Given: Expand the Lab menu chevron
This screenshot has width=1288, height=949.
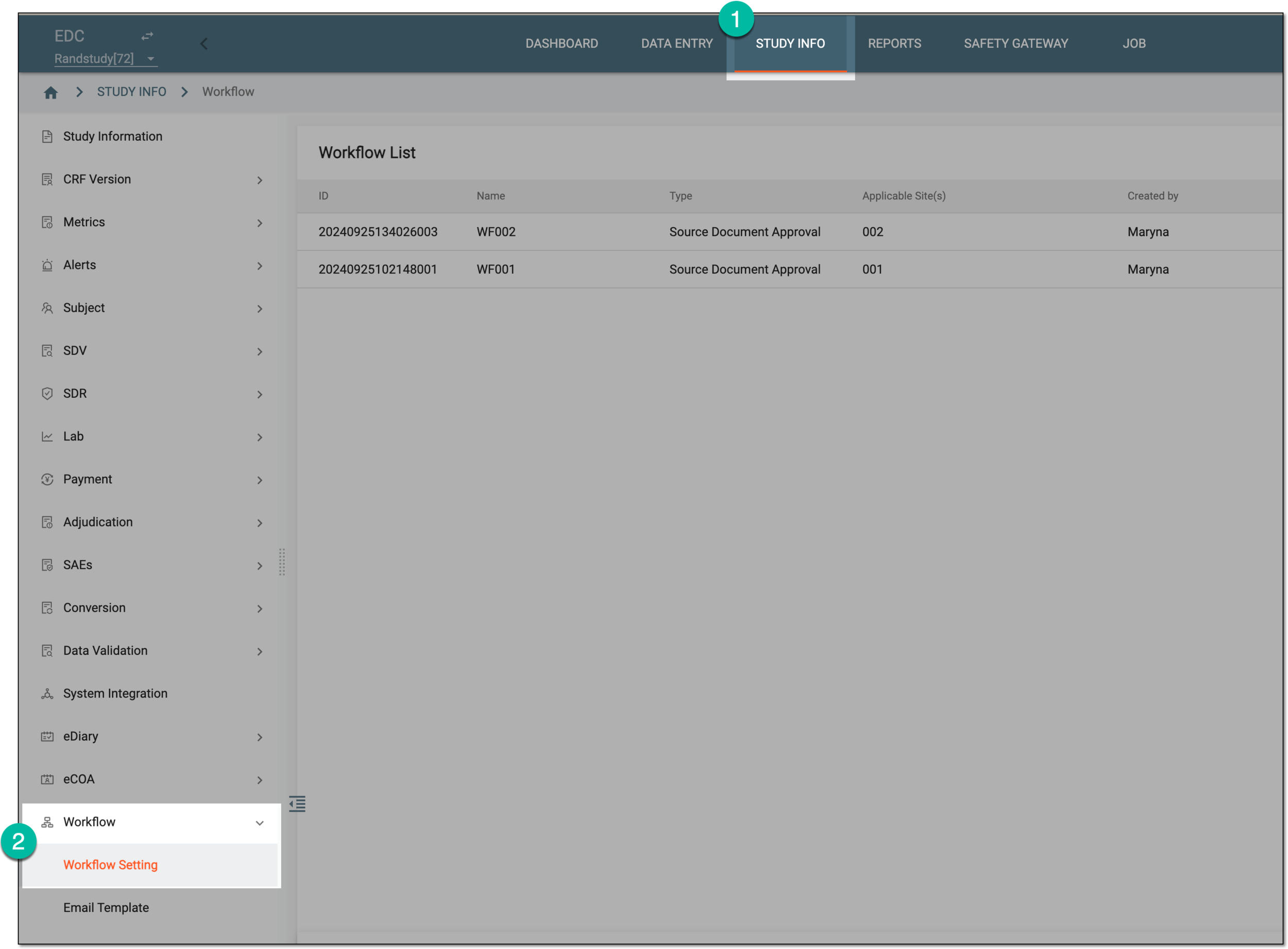Looking at the screenshot, I should [x=260, y=438].
